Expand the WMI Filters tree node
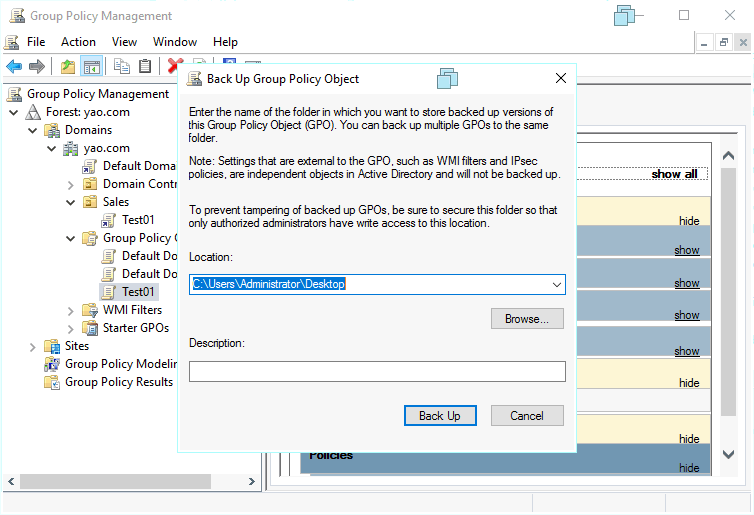Screen dimensions: 754x515 (x=70, y=310)
